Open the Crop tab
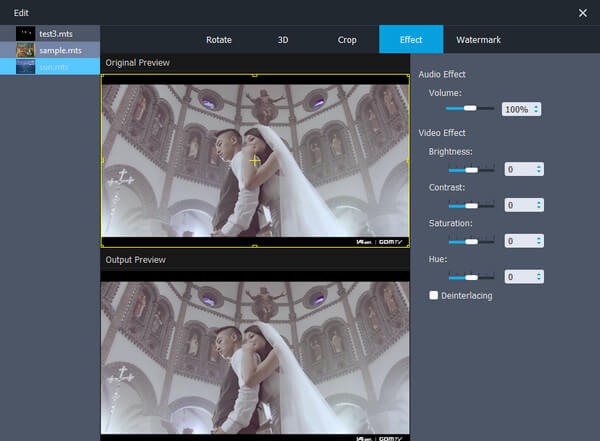 click(347, 40)
